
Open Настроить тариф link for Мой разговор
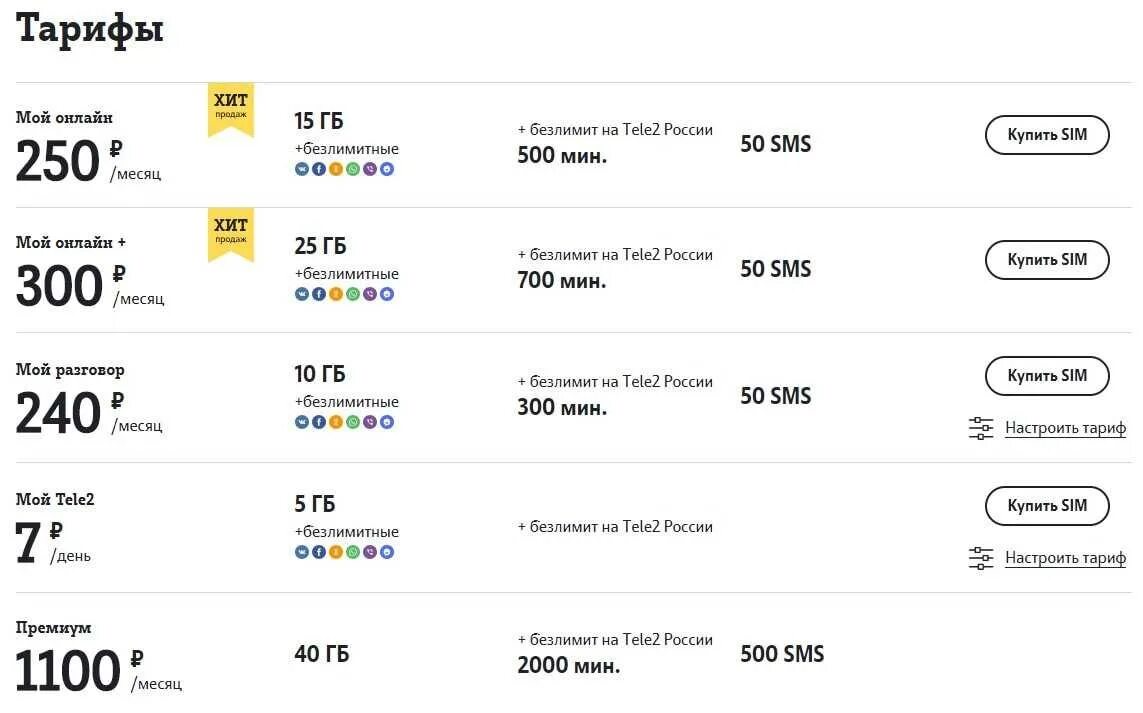[1065, 428]
